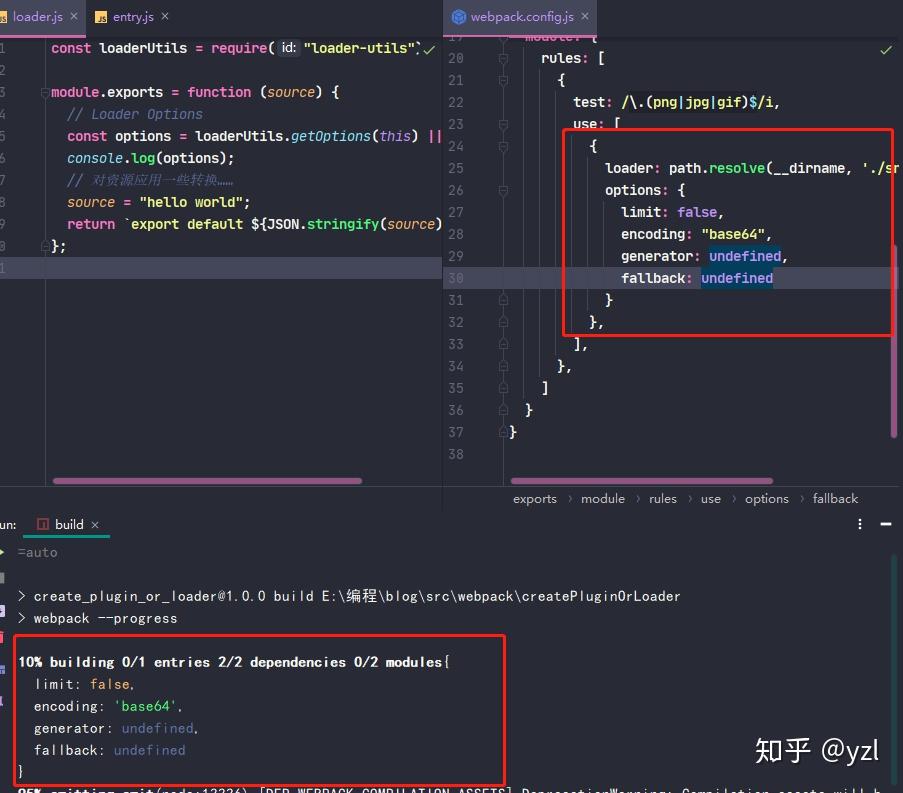
Task: Close the loader.js editor tab
Action: tap(74, 17)
